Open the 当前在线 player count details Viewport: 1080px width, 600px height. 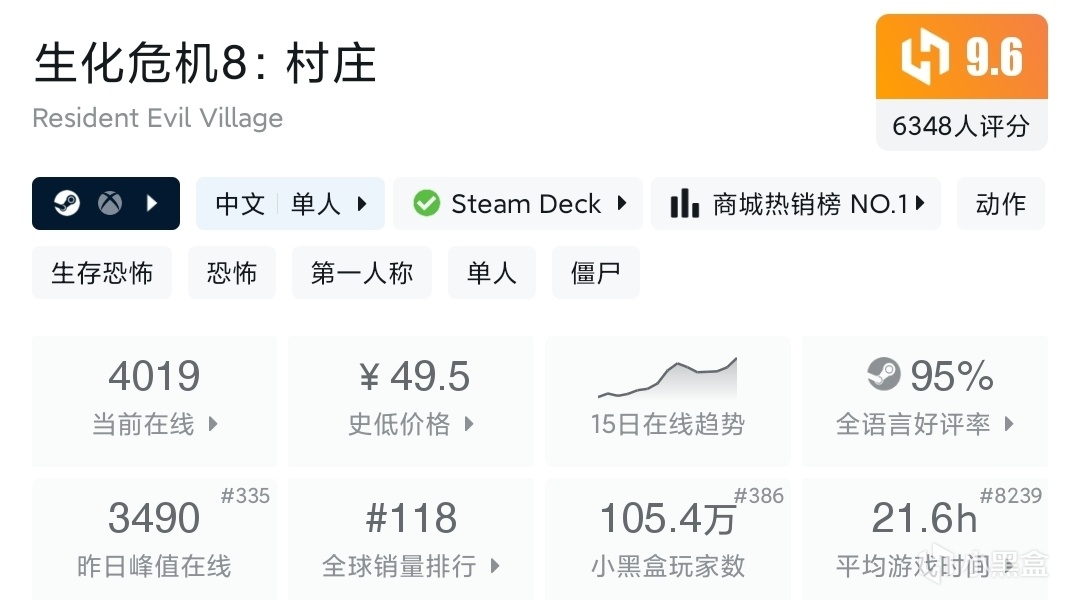[x=154, y=400]
